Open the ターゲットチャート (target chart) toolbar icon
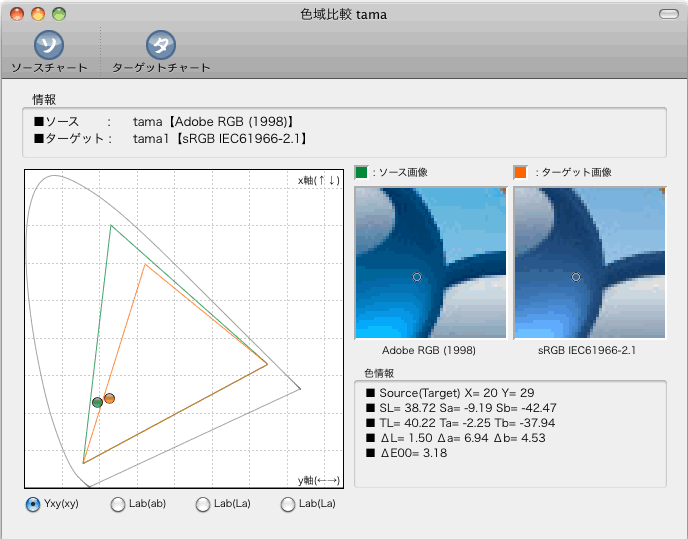The width and height of the screenshot is (688, 539). click(161, 45)
